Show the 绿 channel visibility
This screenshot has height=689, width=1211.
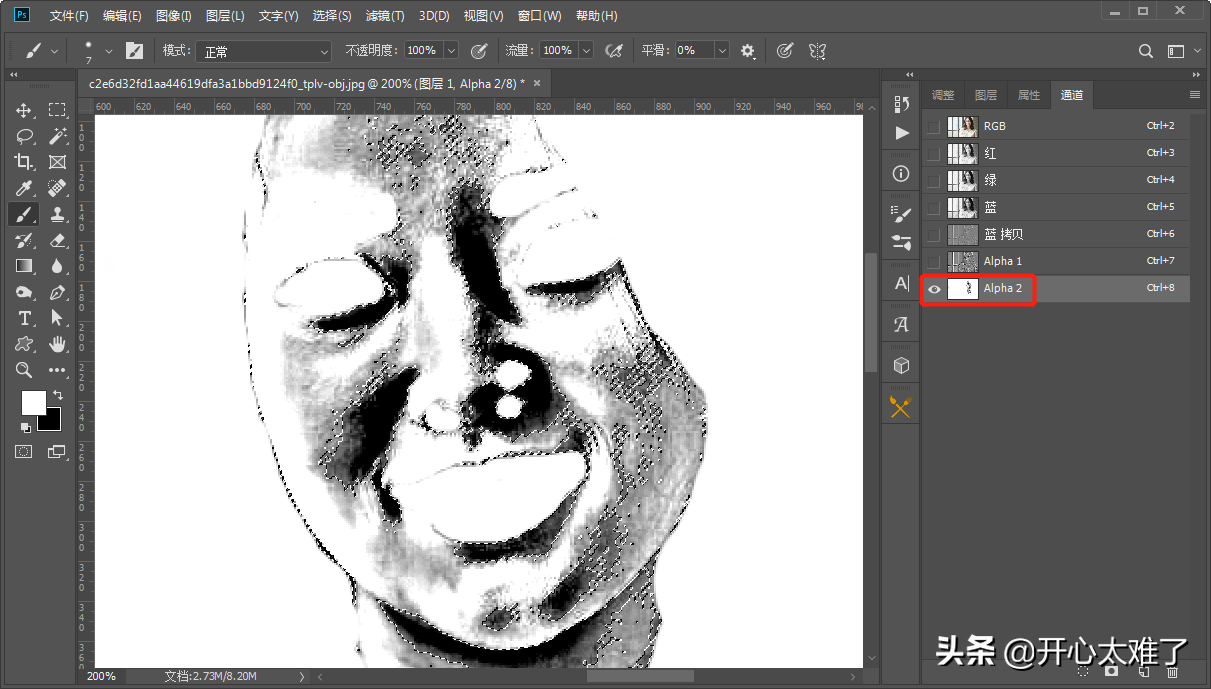pyautogui.click(x=933, y=180)
